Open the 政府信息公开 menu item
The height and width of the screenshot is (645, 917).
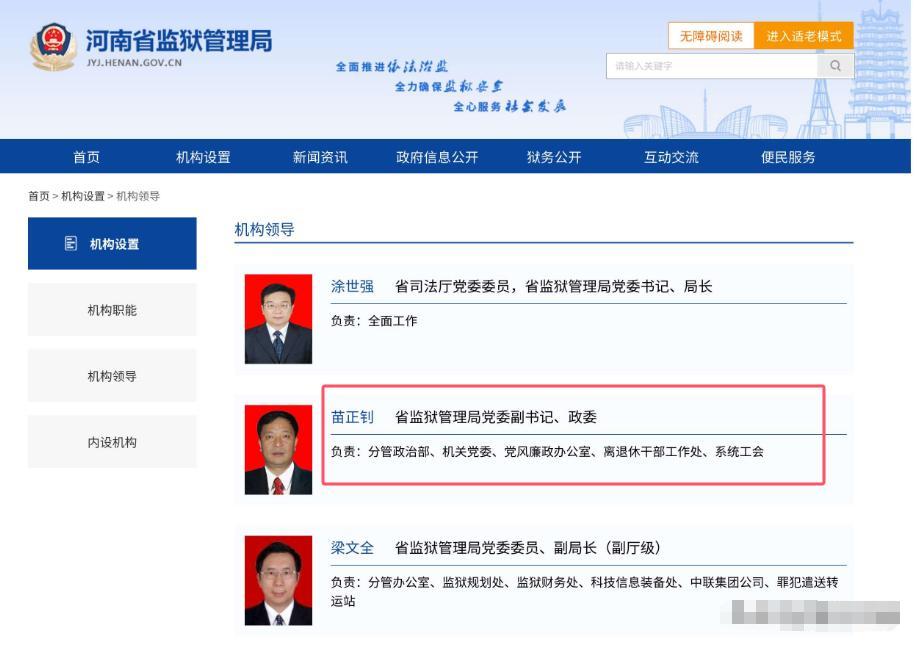point(437,157)
